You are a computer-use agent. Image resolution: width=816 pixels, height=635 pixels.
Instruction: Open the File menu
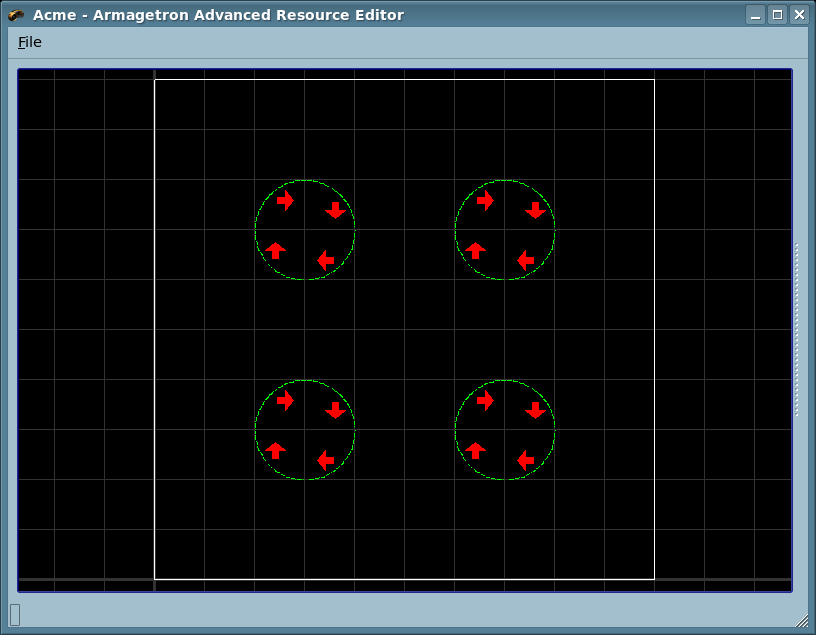[x=30, y=42]
